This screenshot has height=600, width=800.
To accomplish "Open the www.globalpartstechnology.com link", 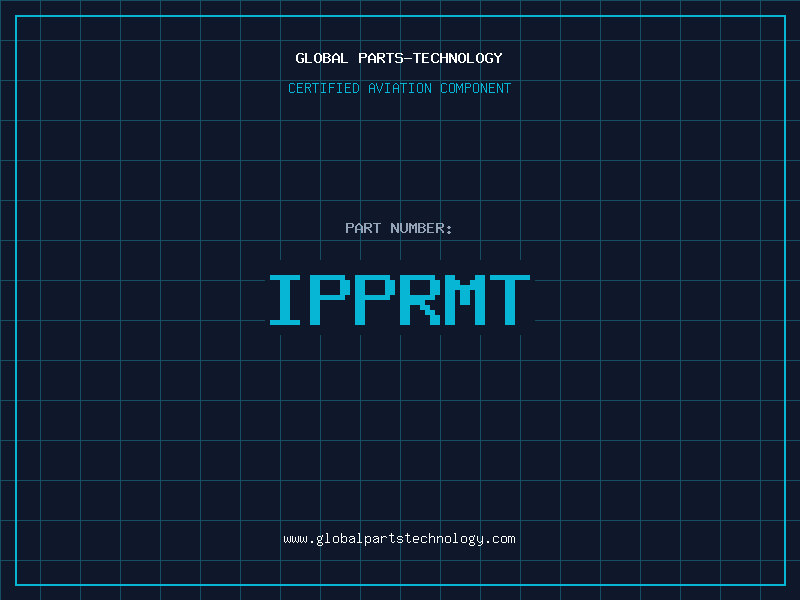I will click(x=399, y=539).
